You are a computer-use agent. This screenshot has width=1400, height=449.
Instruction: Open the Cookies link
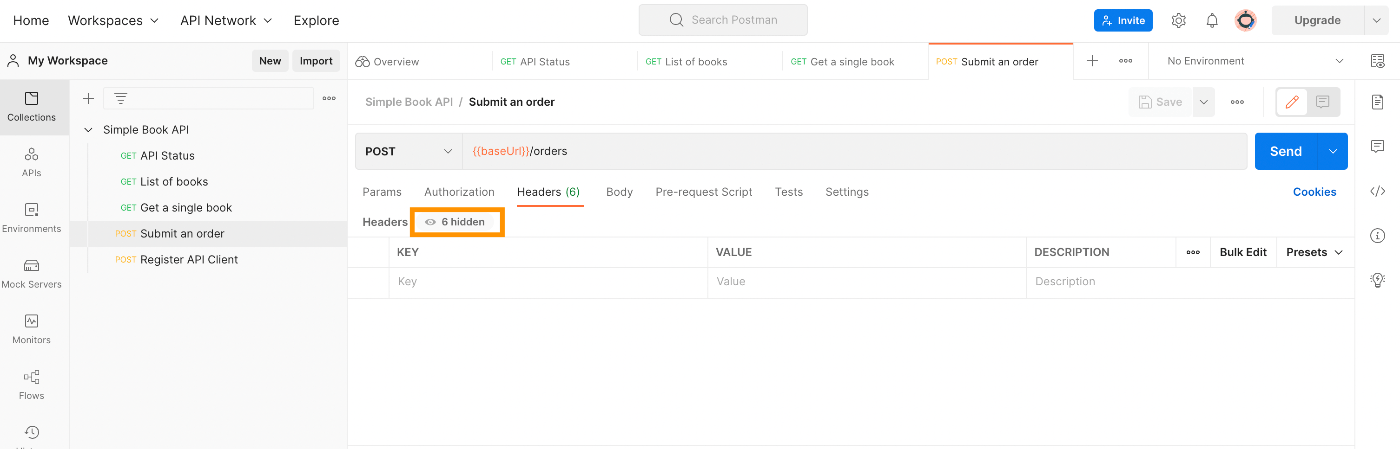coord(1314,192)
